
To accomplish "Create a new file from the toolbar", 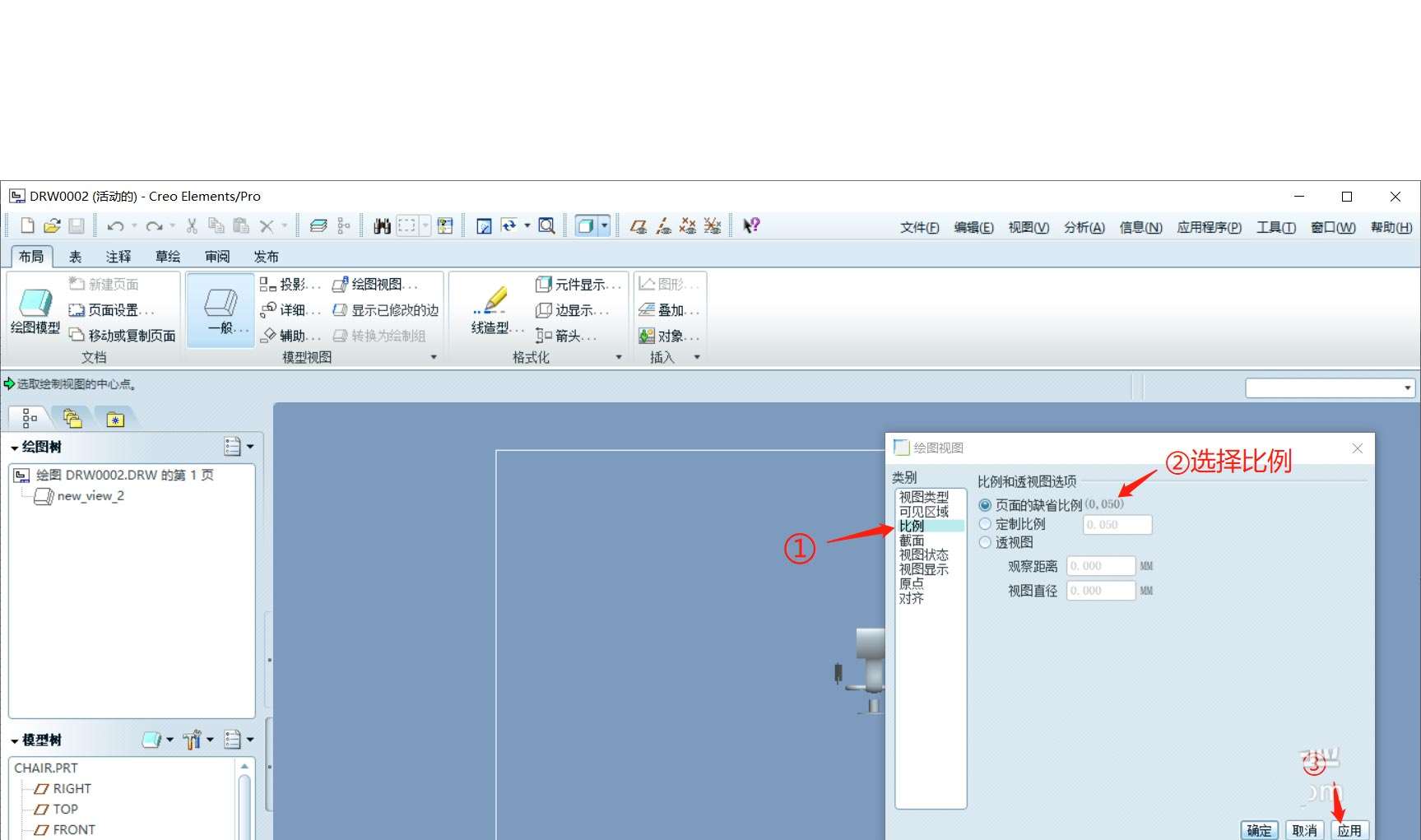I will (27, 225).
